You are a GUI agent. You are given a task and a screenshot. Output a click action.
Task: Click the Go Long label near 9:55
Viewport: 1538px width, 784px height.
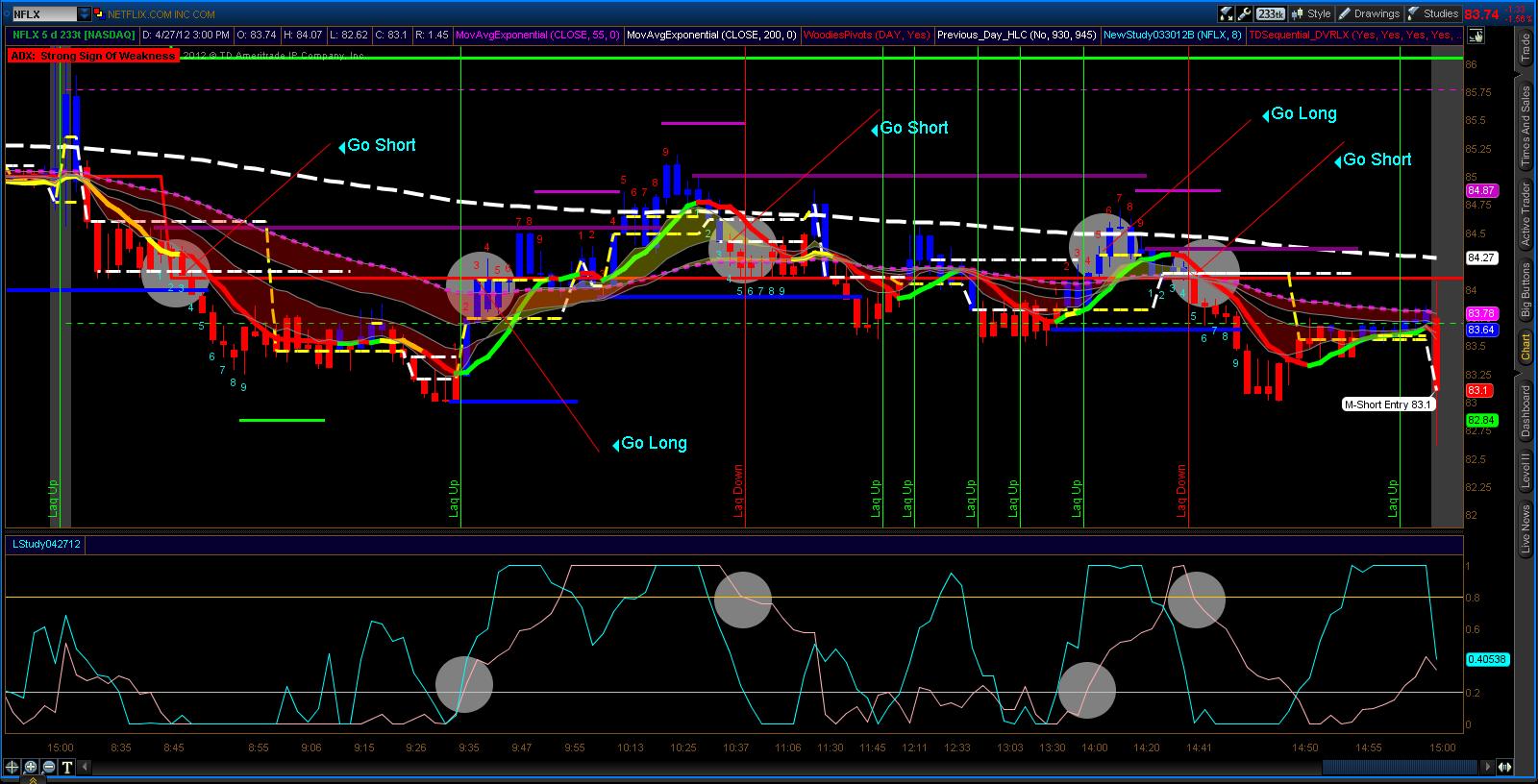tap(654, 443)
